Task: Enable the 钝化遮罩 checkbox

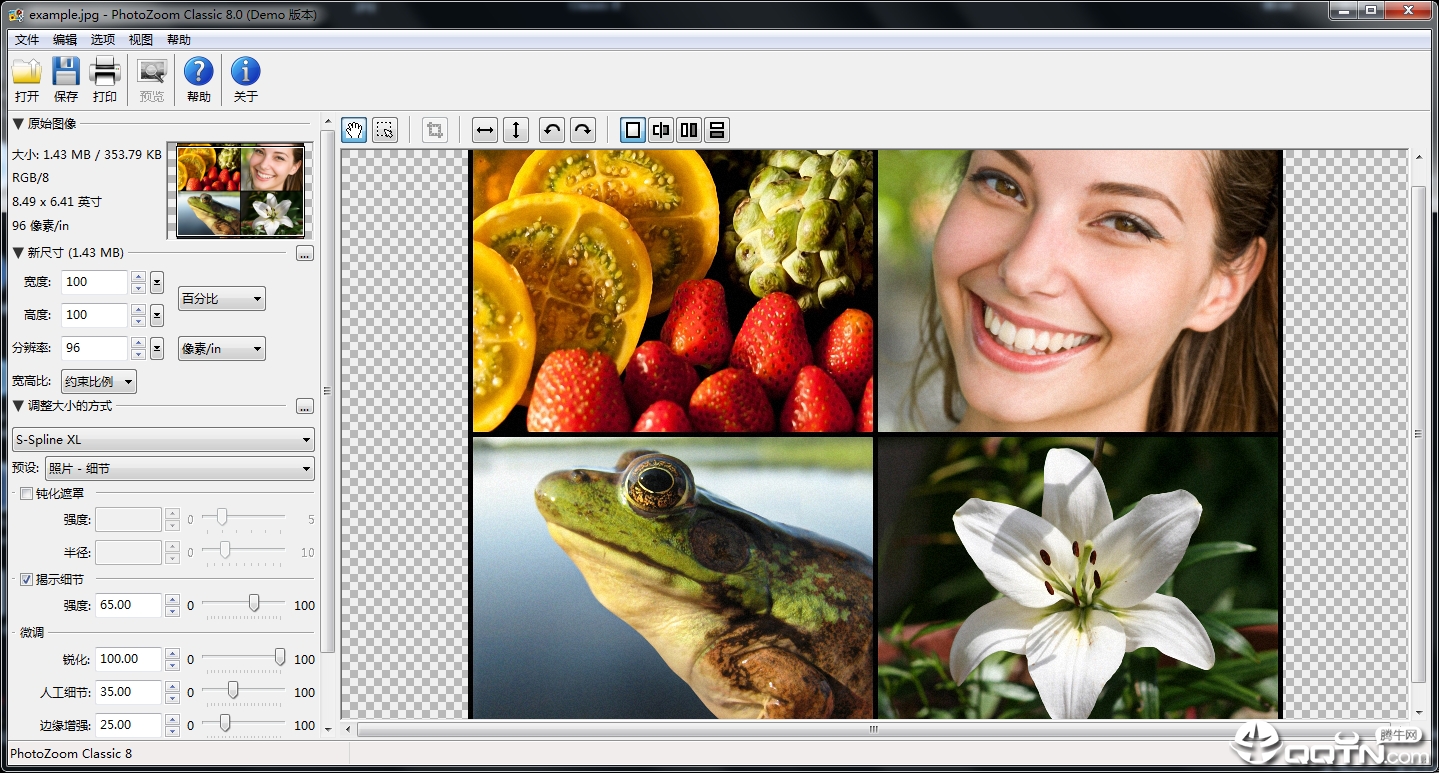Action: click(x=27, y=493)
